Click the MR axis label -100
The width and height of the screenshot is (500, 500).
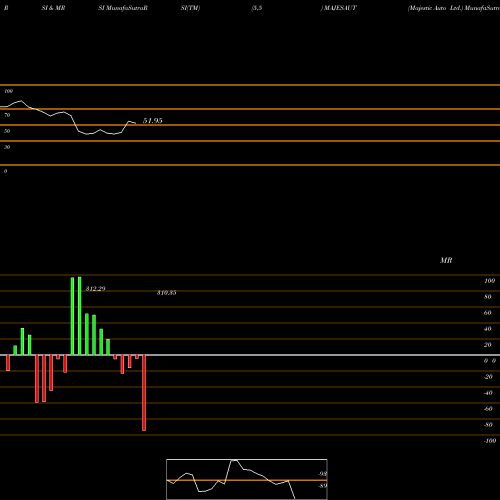point(490,441)
